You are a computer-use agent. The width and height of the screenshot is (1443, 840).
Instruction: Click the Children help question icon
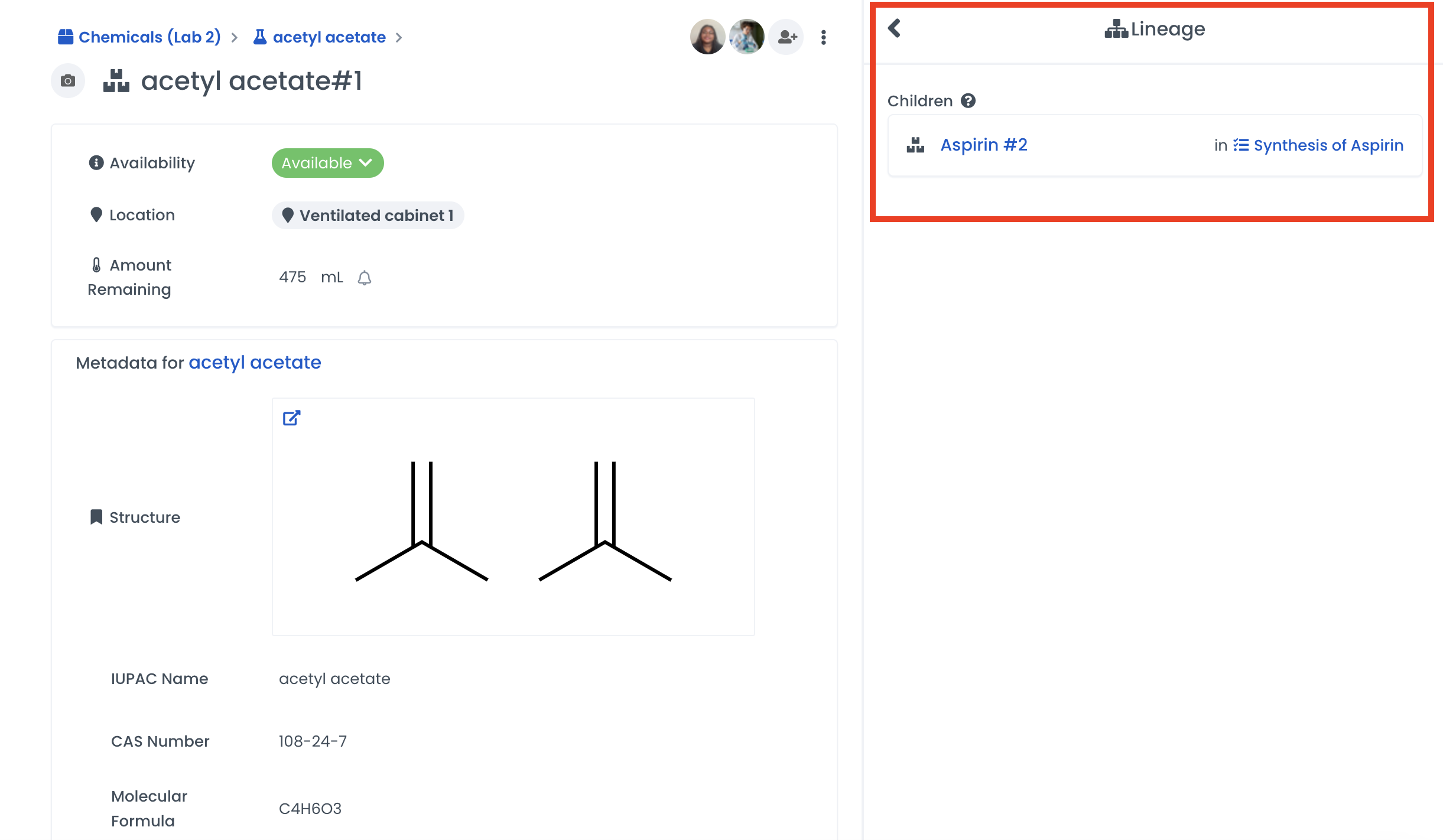pyautogui.click(x=968, y=101)
